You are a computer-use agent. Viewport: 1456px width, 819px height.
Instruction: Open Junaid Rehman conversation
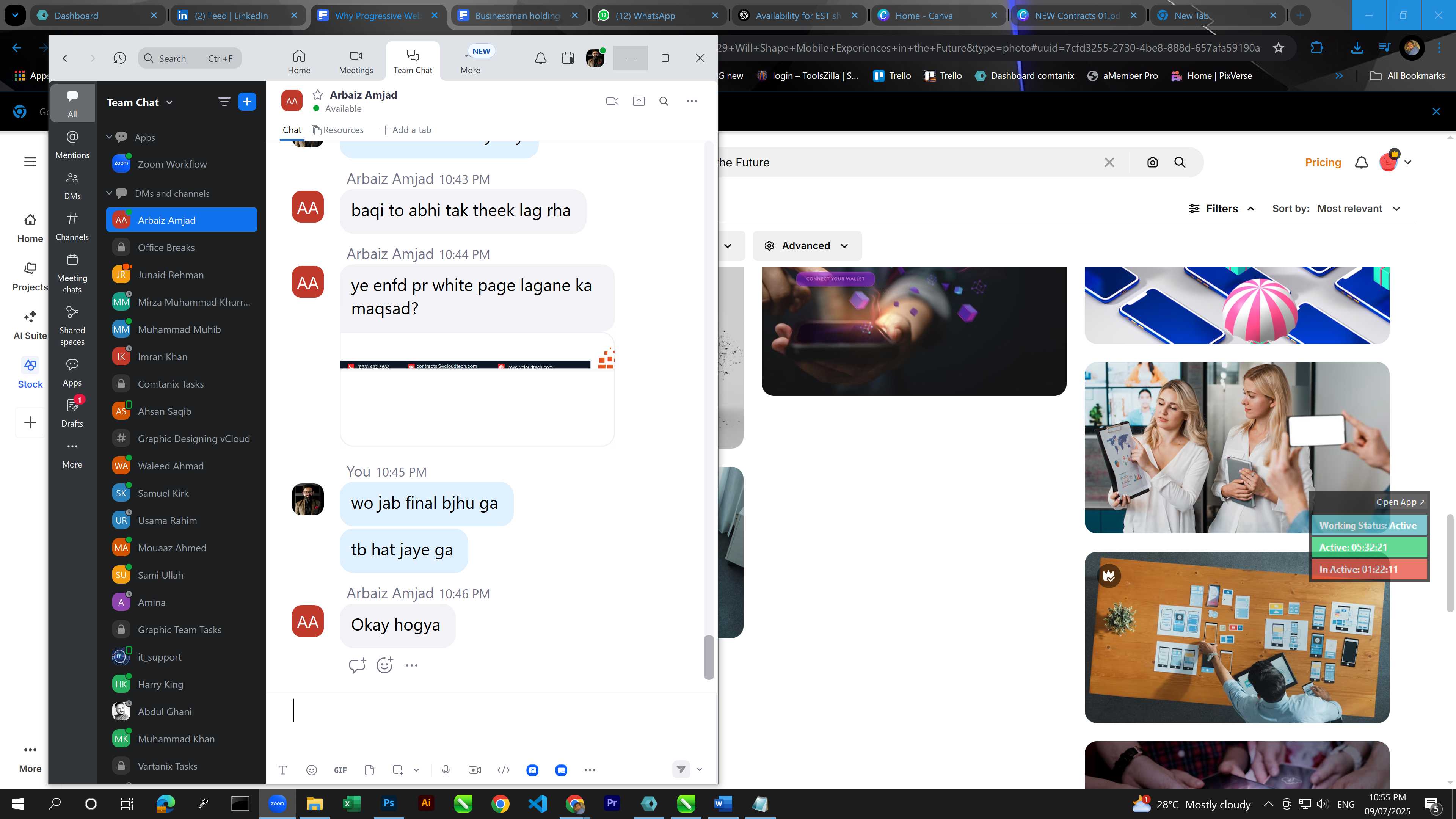pyautogui.click(x=182, y=275)
